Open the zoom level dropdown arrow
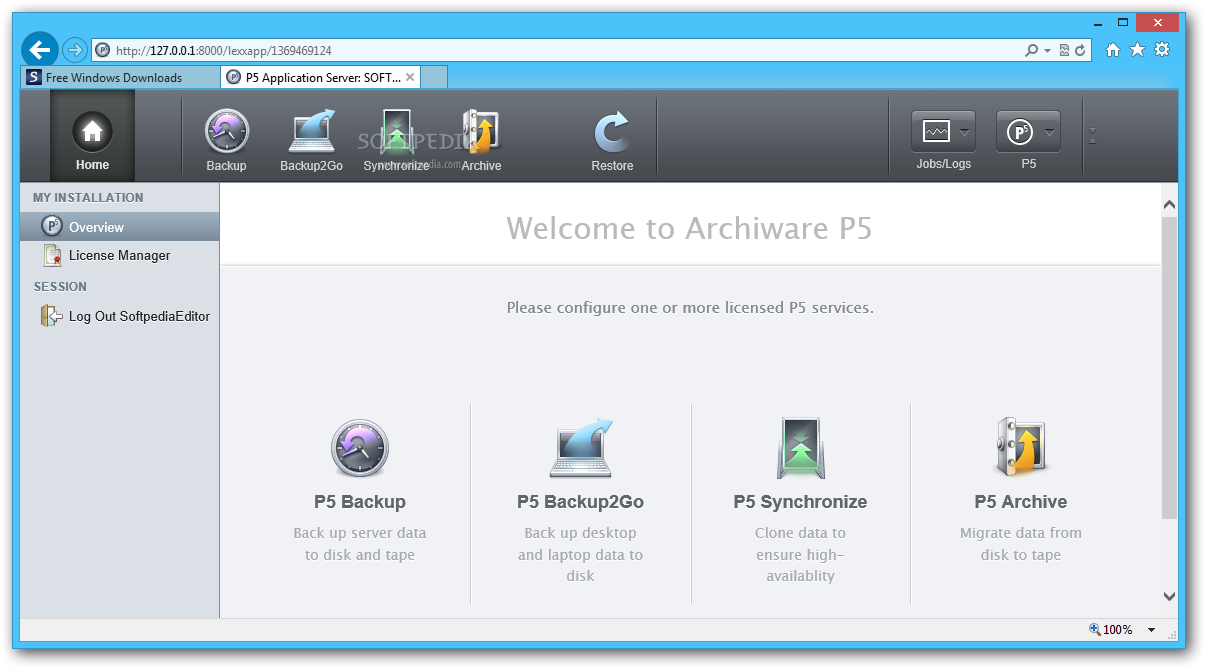This screenshot has height=669, width=1206. pos(1151,630)
